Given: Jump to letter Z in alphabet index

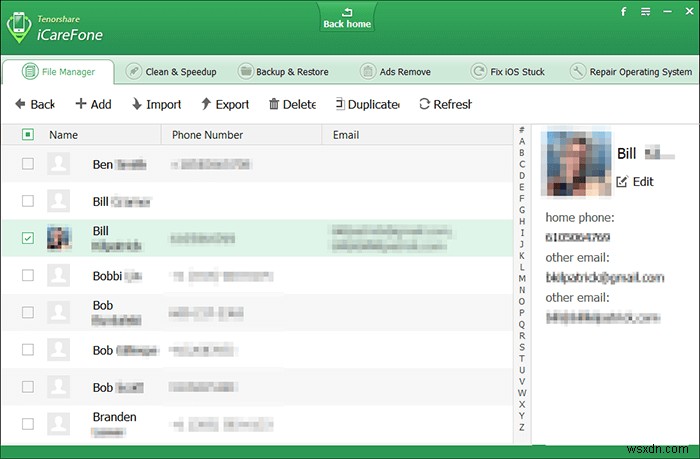Looking at the screenshot, I should (522, 427).
